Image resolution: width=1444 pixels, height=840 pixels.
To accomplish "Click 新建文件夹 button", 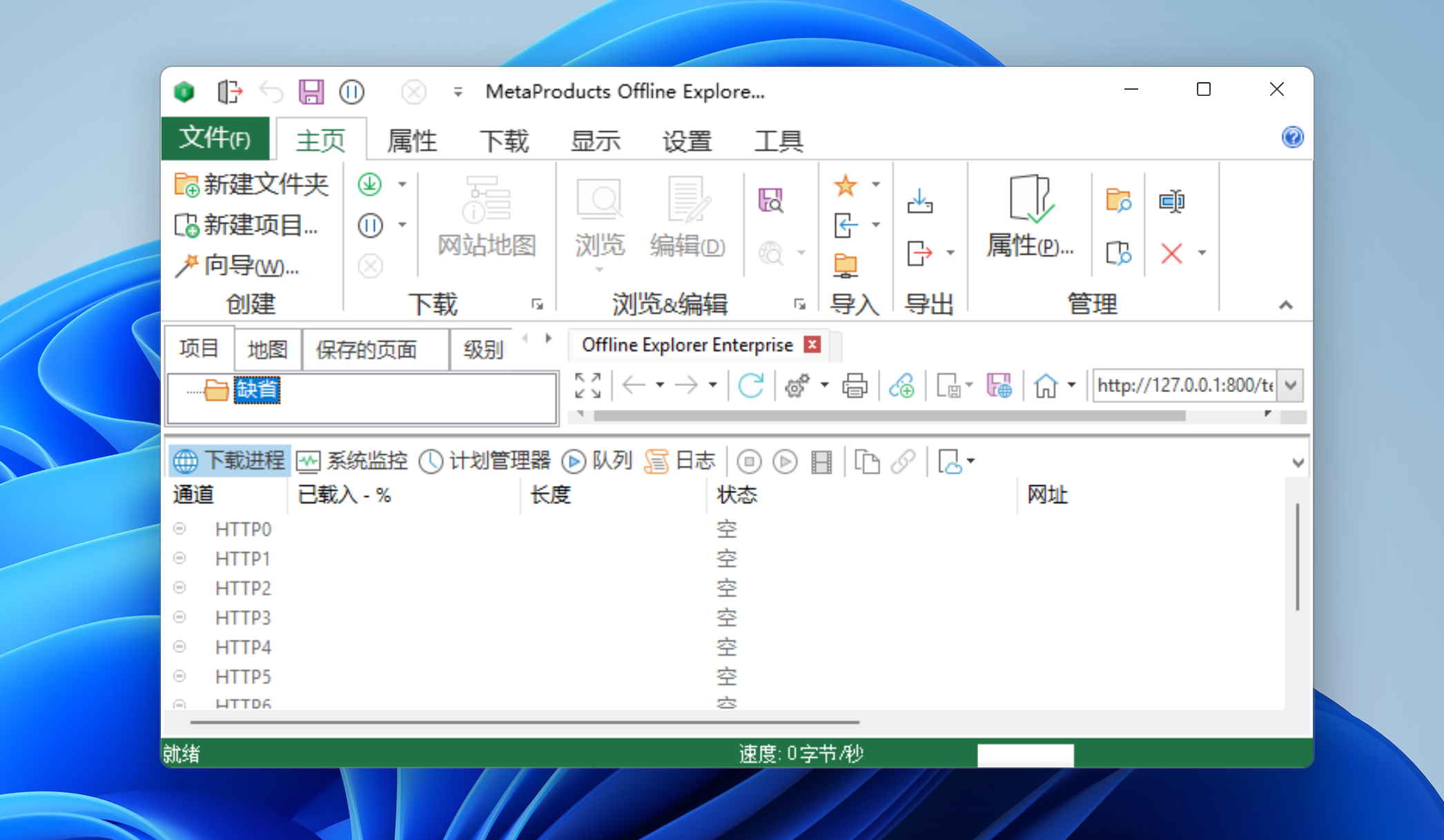I will click(x=251, y=184).
